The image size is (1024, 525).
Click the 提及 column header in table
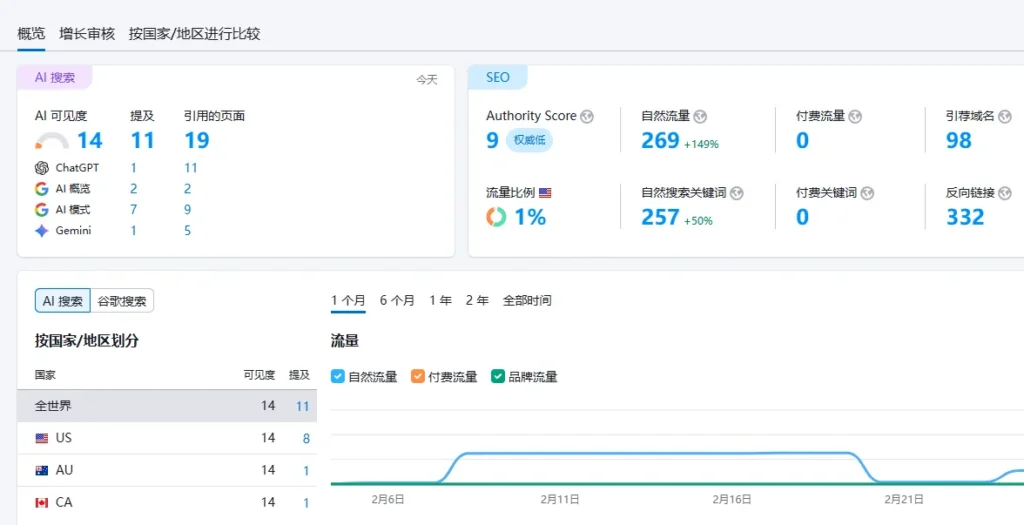pos(299,375)
